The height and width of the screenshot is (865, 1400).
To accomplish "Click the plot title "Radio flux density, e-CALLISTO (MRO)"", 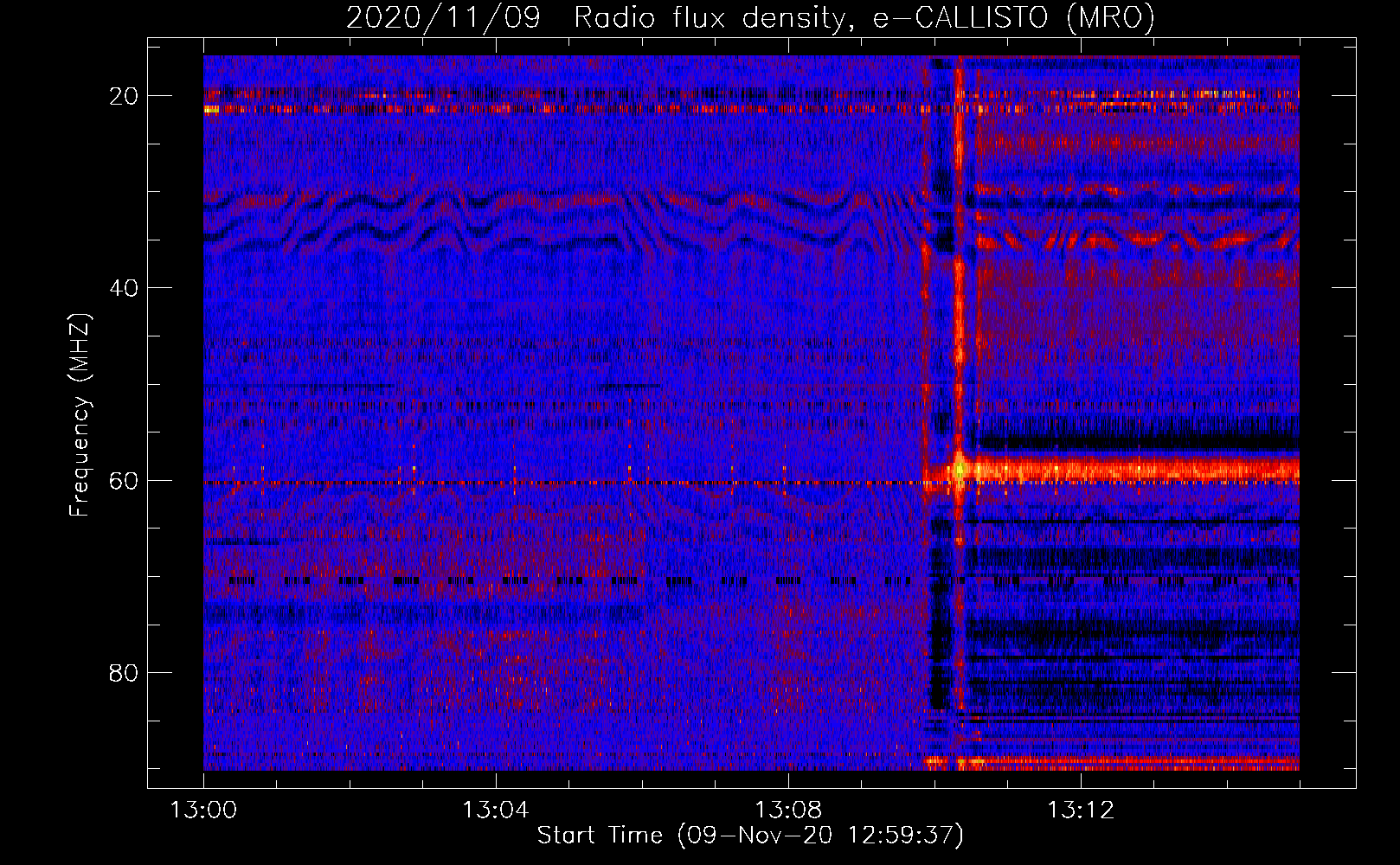I will pos(864,17).
